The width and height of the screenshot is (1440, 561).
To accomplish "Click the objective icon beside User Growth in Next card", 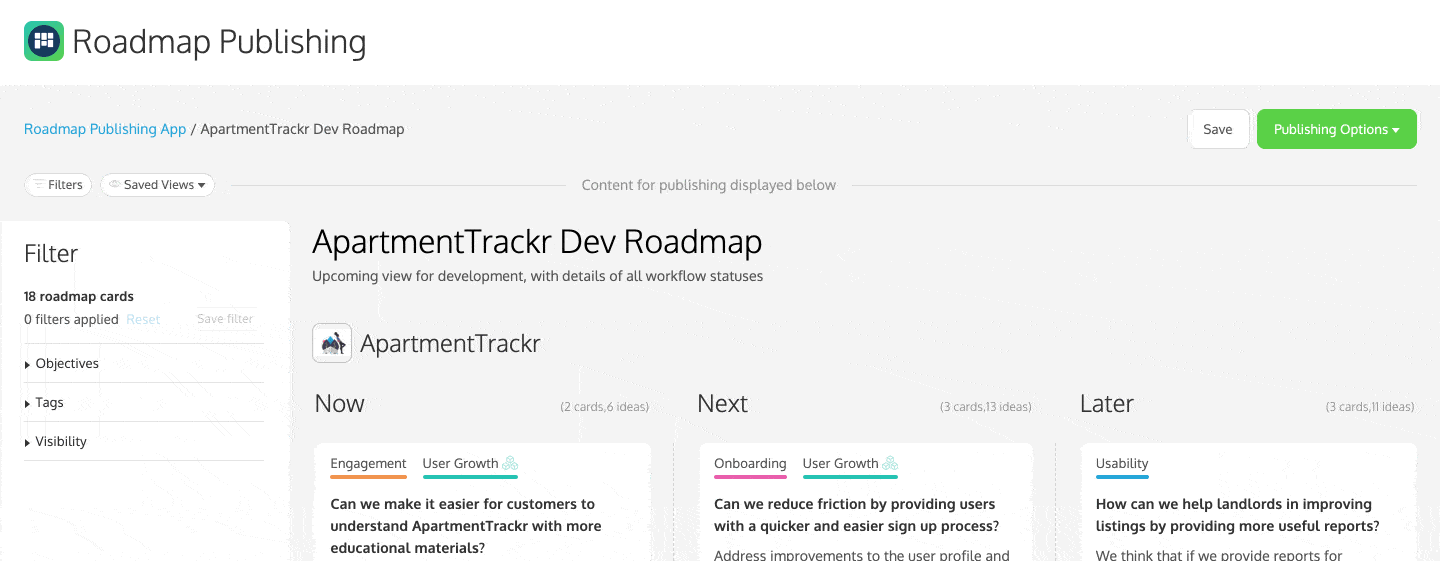I will coord(890,463).
